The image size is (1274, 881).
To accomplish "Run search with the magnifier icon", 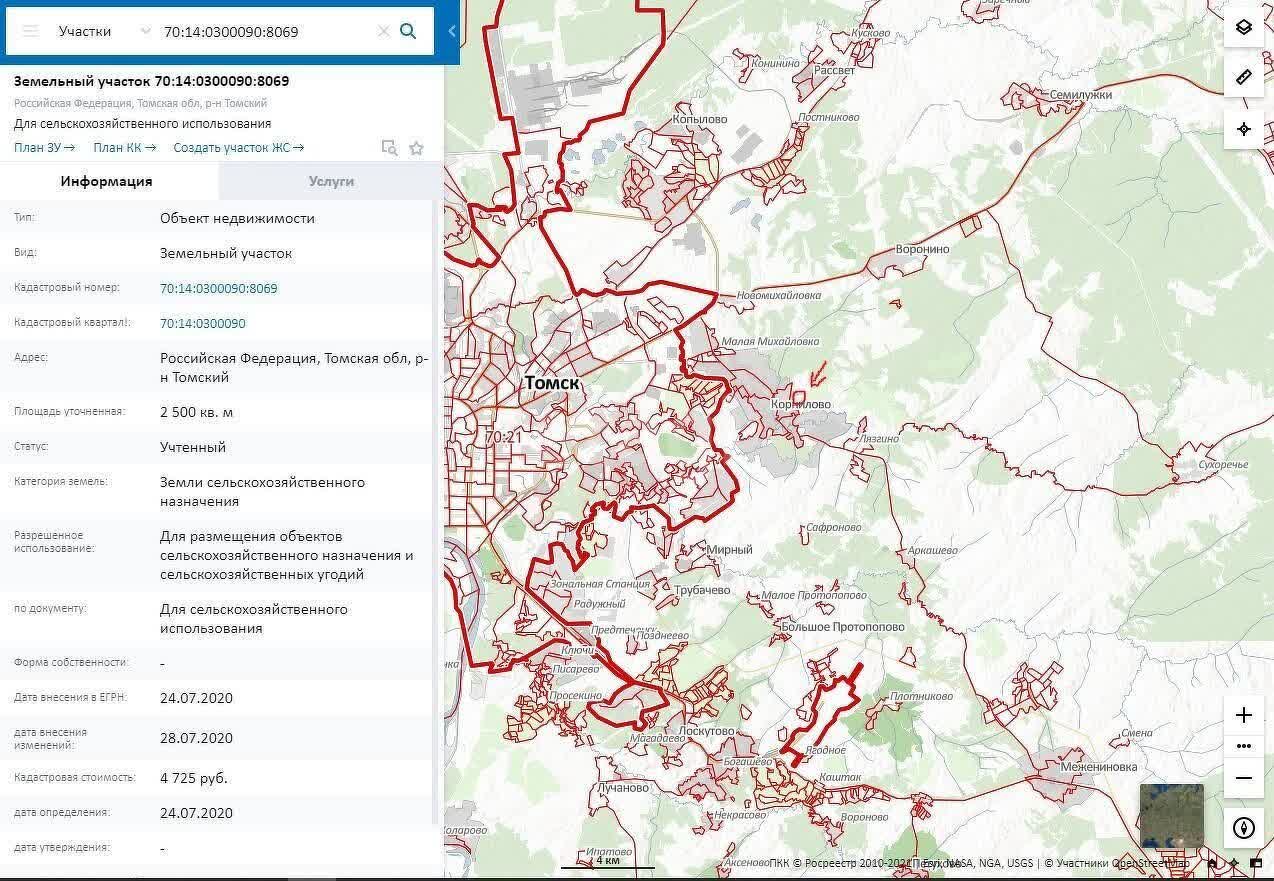I will tap(408, 31).
